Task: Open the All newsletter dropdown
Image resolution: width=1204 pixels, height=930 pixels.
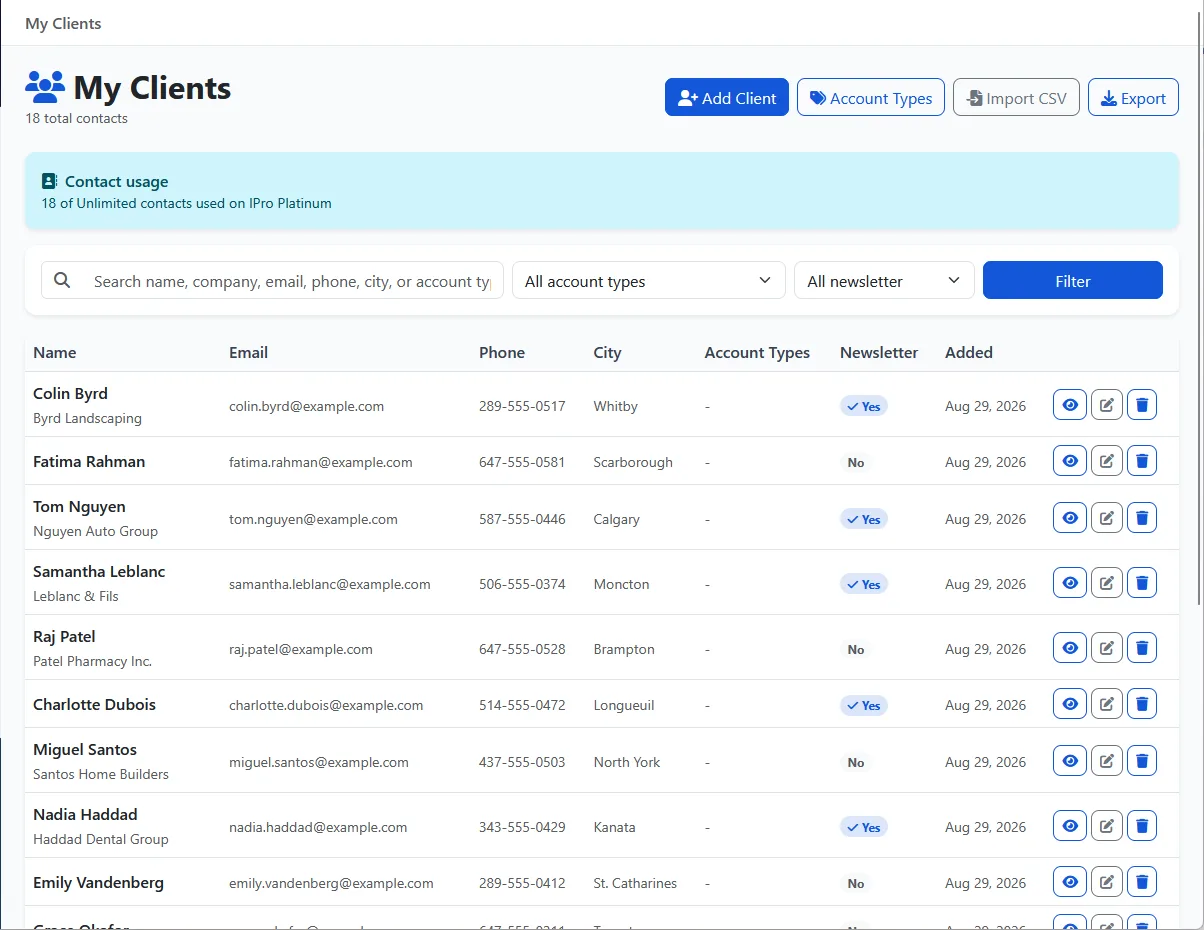Action: pos(884,281)
